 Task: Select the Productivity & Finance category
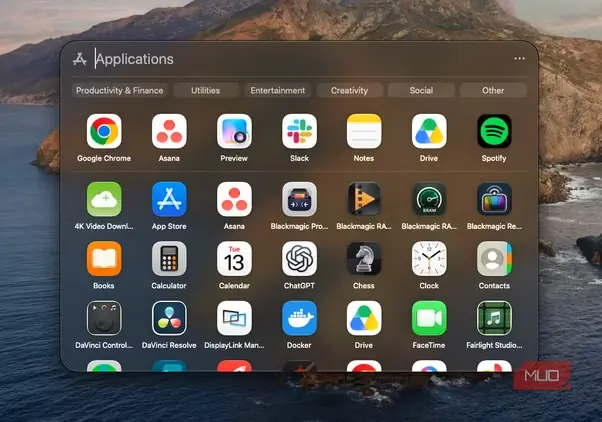point(119,91)
